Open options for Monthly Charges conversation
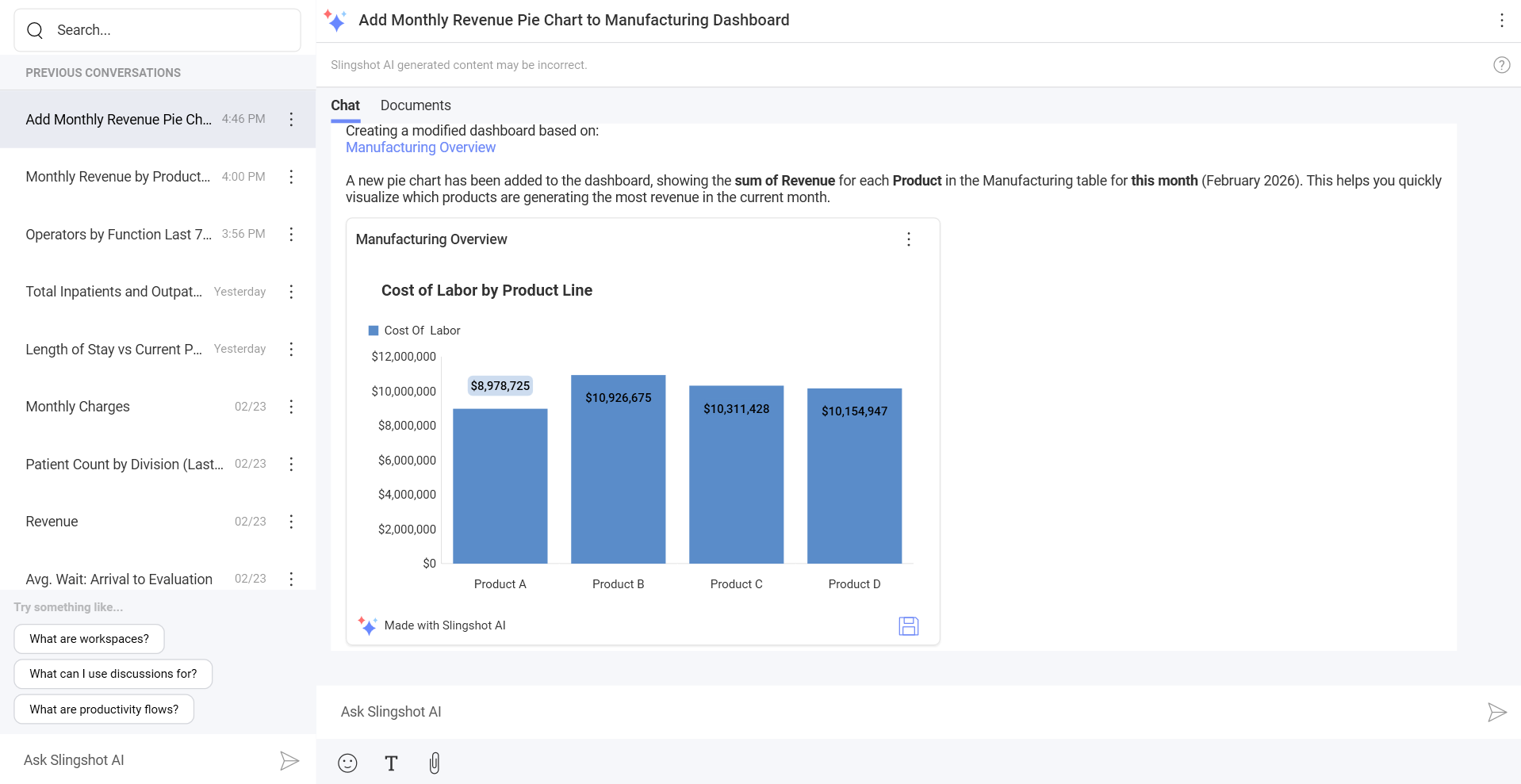This screenshot has height=784, width=1521. coord(291,407)
